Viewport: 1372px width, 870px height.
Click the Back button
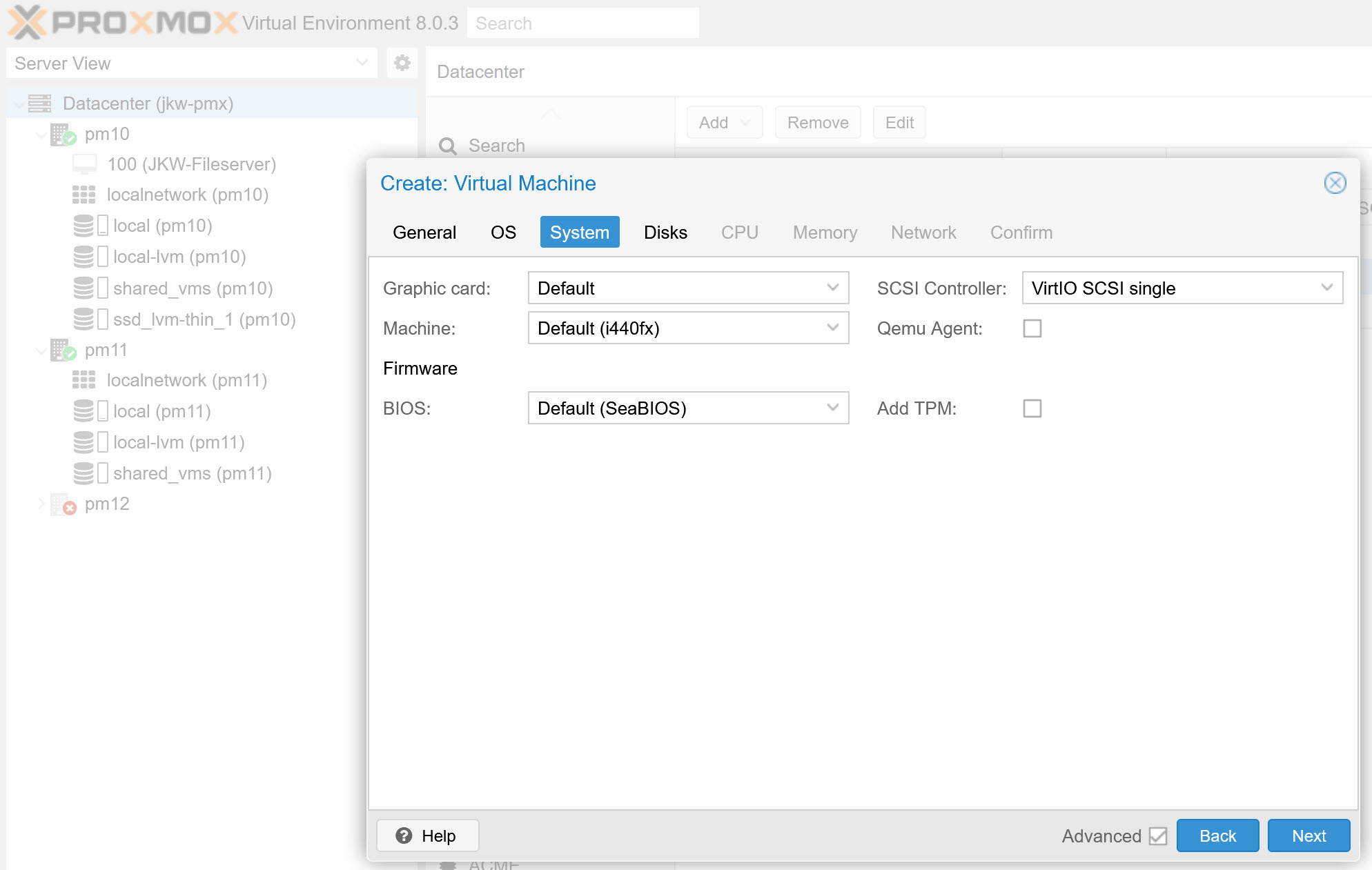coord(1217,836)
